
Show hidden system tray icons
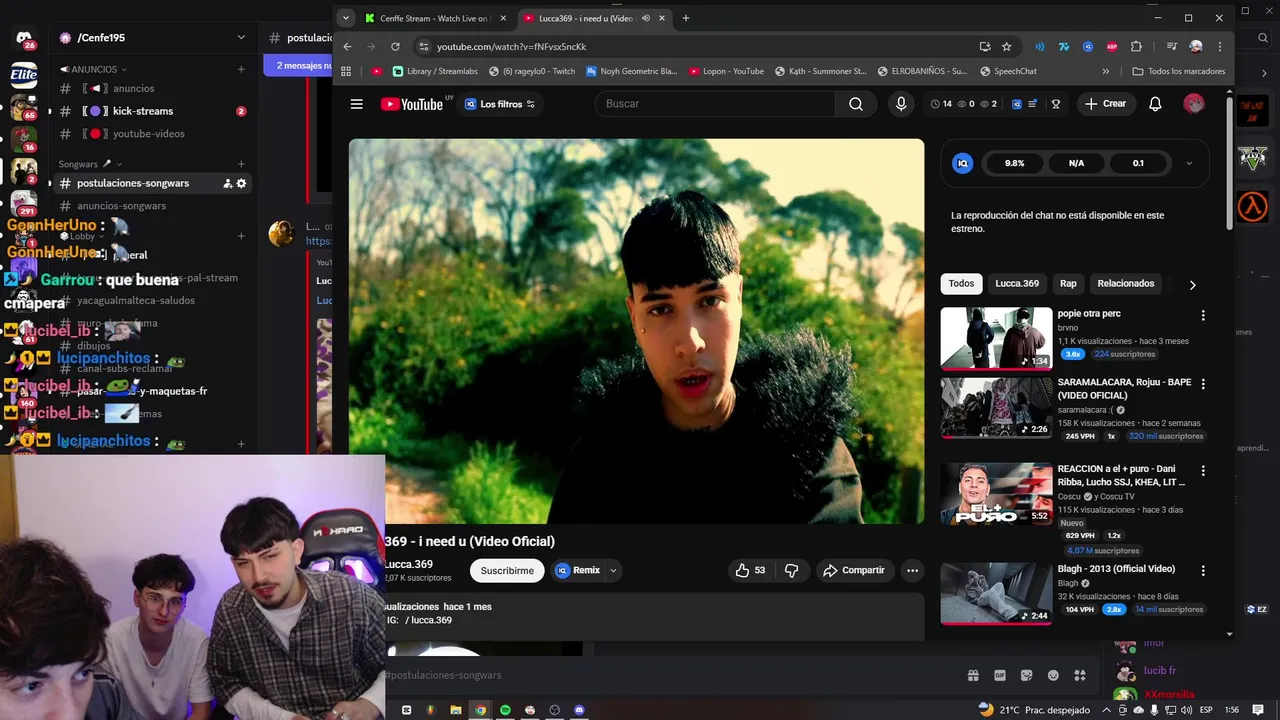1106,710
